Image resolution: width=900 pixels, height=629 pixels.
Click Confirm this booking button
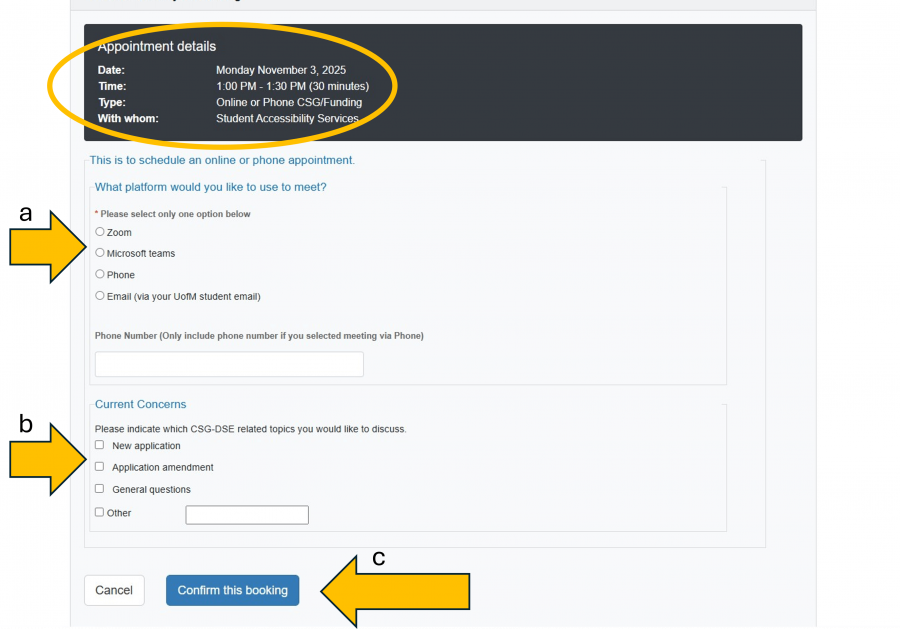232,590
